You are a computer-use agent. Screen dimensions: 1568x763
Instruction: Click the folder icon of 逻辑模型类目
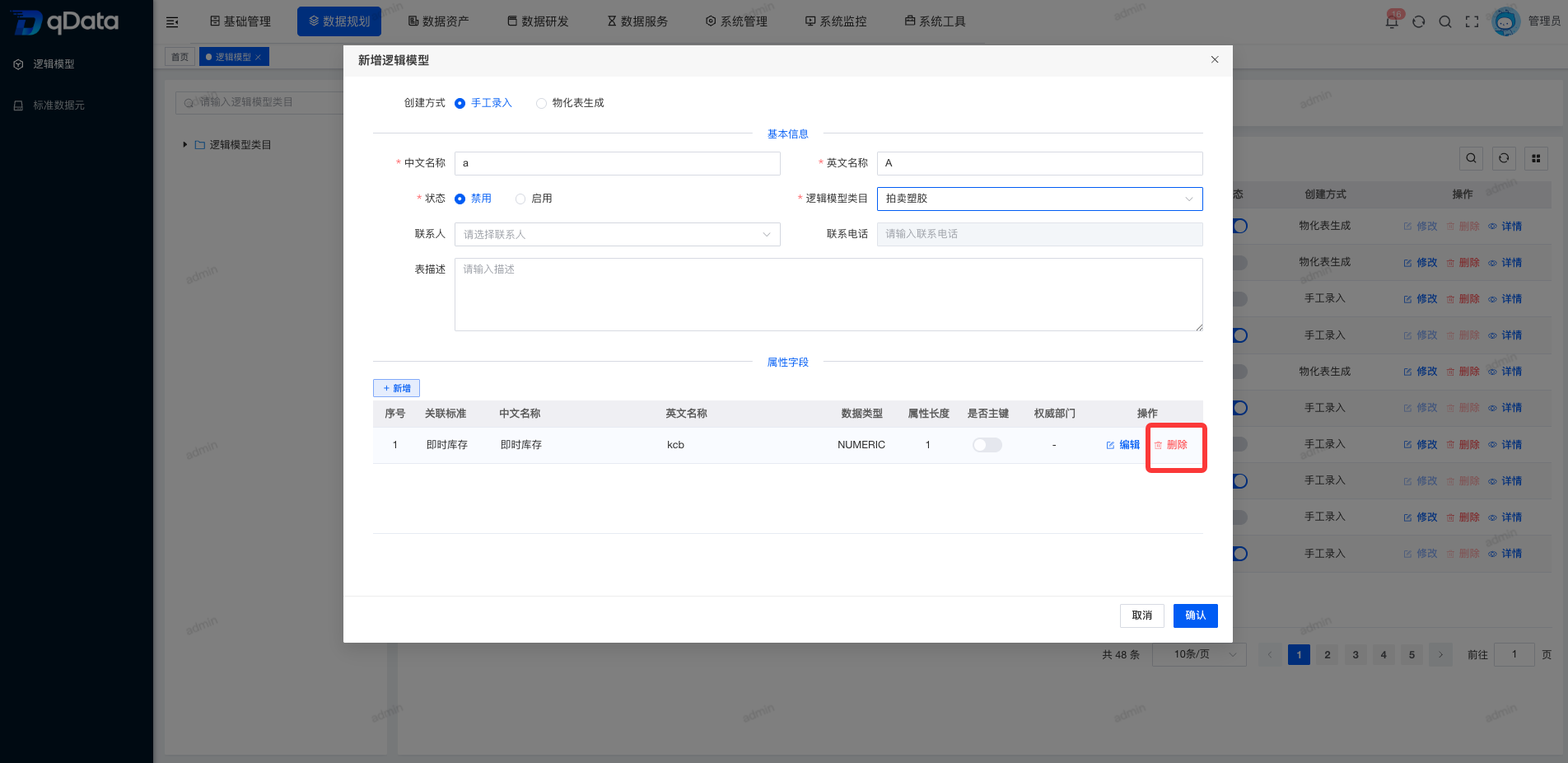[199, 145]
